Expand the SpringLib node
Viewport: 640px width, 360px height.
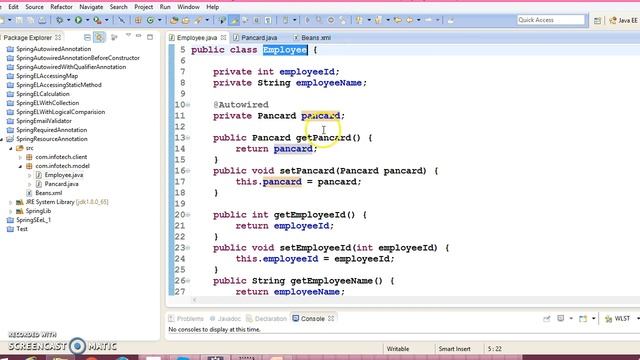pos(11,211)
